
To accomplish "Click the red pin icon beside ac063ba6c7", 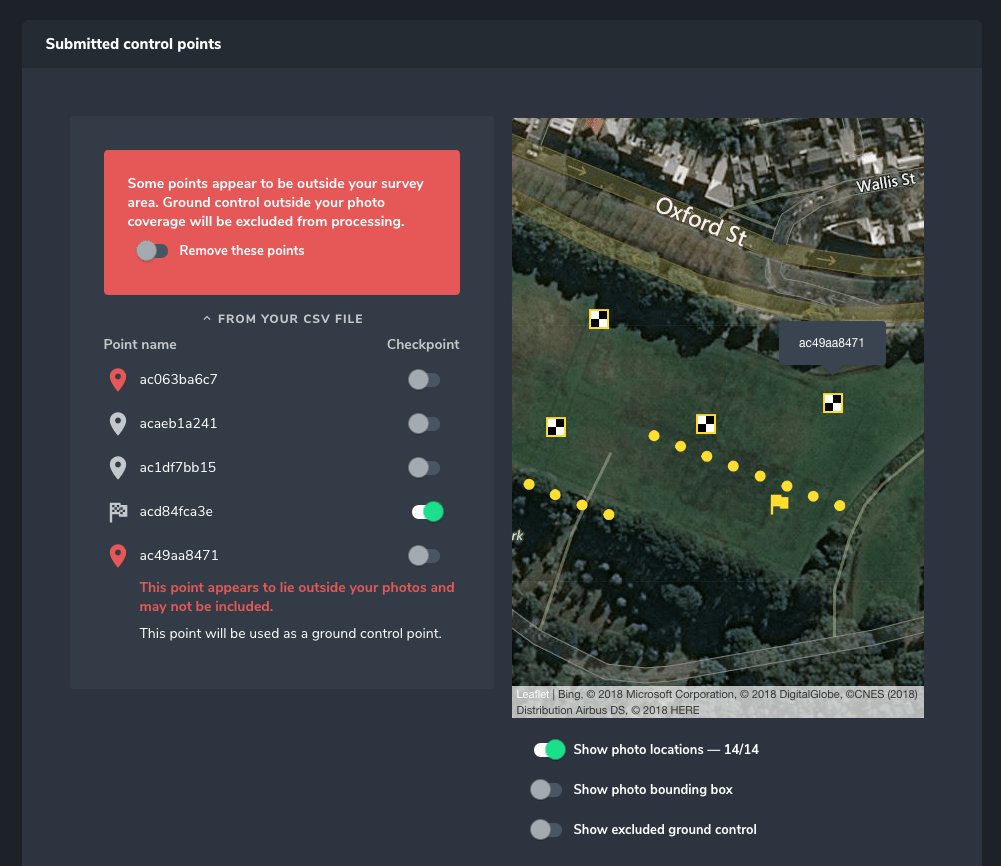I will click(117, 379).
